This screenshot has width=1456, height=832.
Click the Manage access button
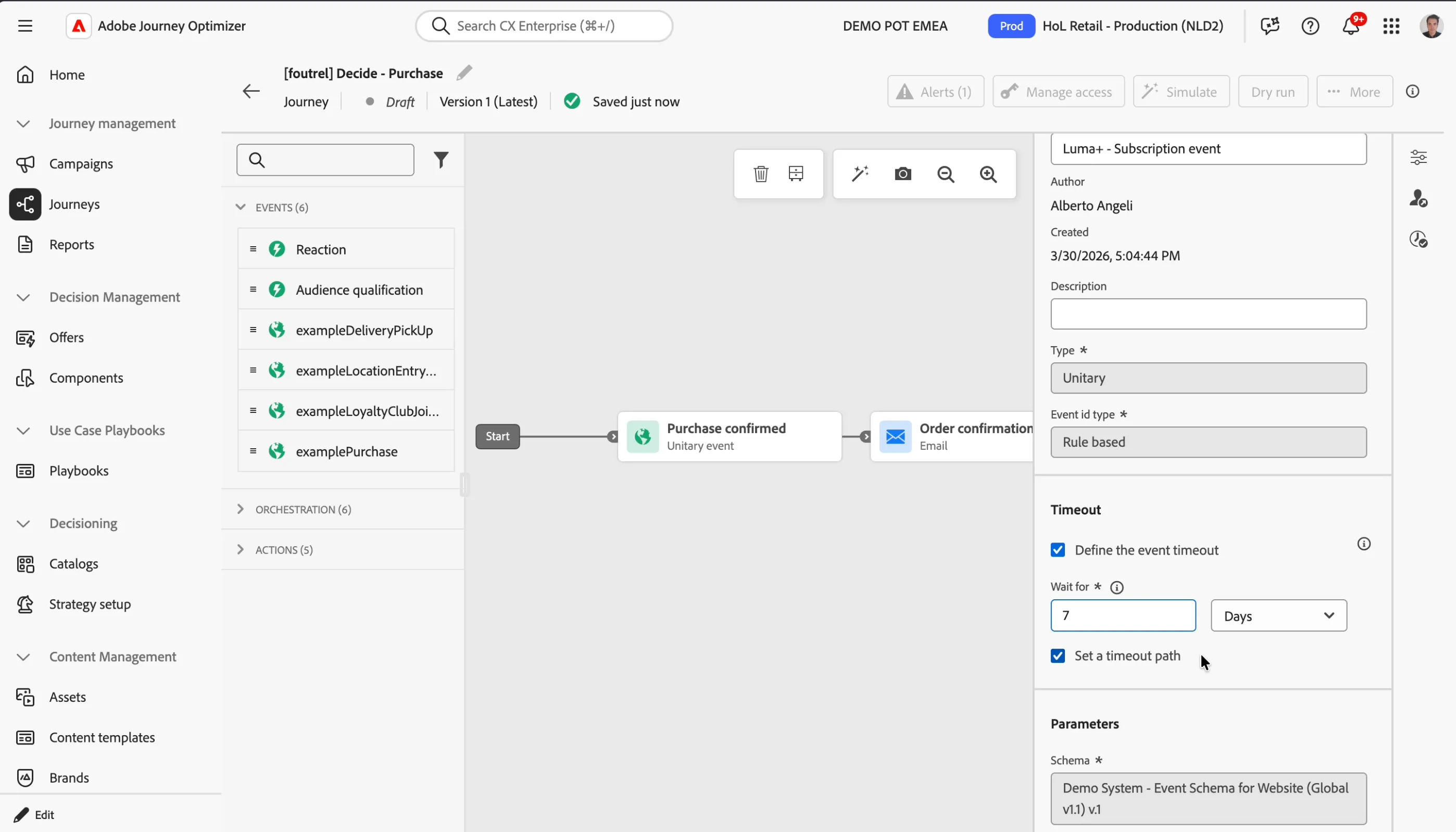click(1058, 92)
